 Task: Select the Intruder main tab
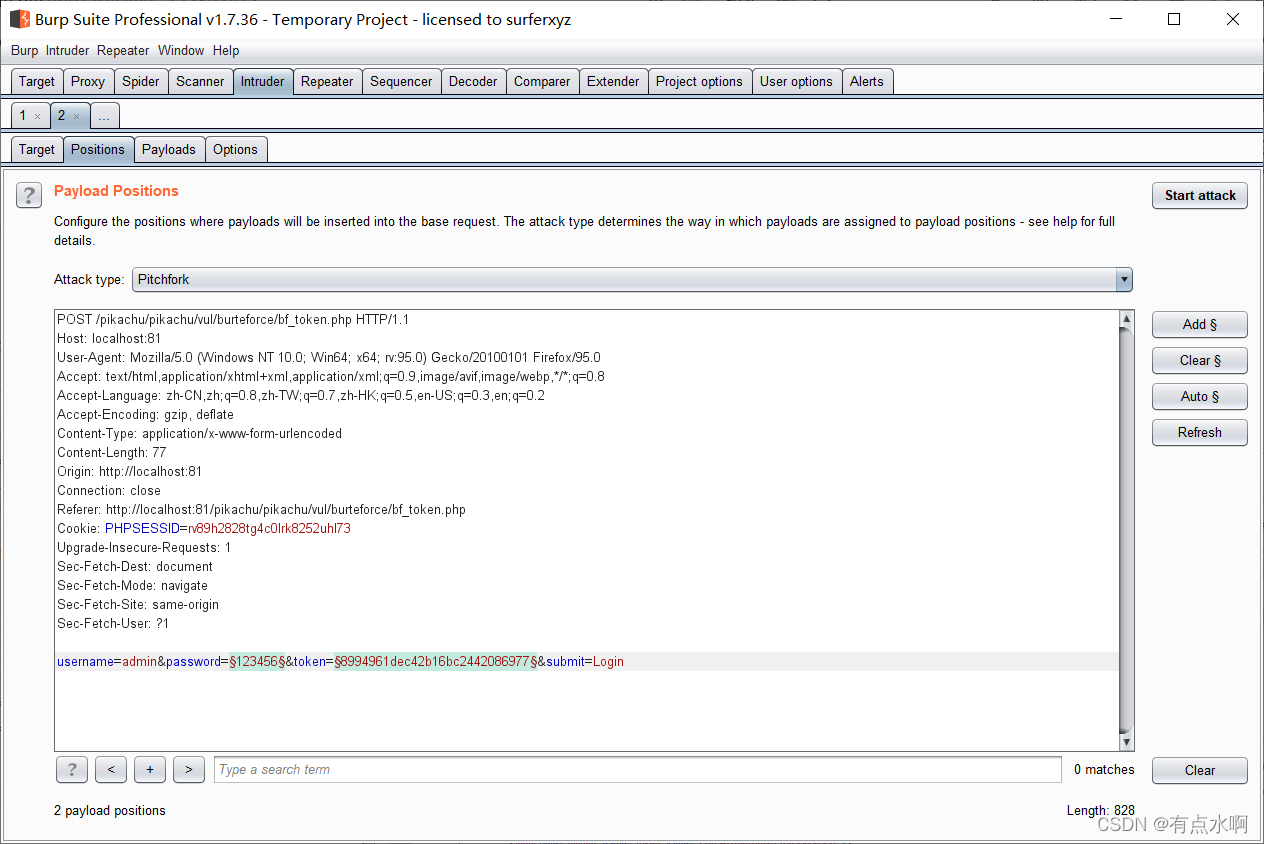(263, 82)
